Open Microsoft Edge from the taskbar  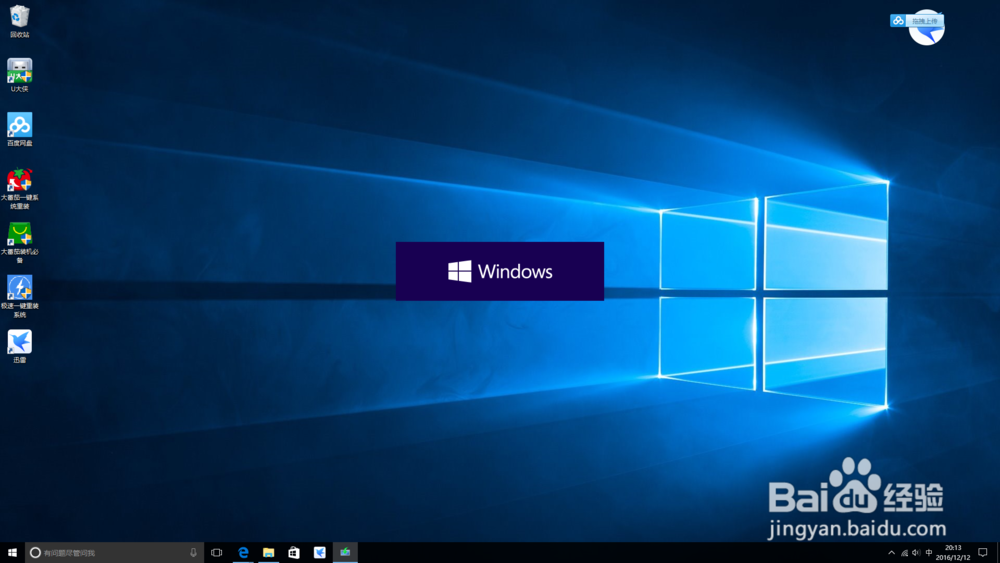[x=243, y=553]
